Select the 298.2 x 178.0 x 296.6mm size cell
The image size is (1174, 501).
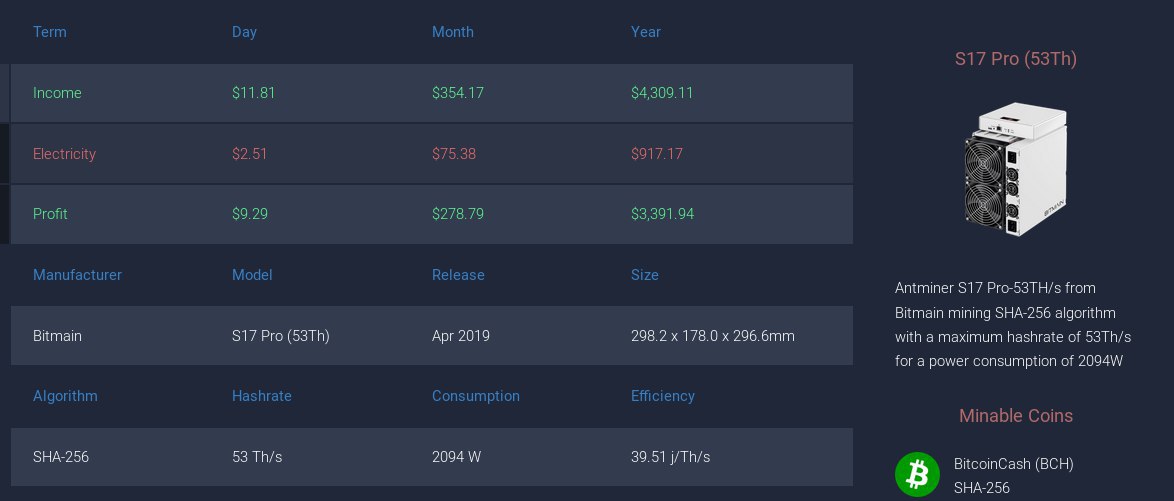[x=713, y=335]
